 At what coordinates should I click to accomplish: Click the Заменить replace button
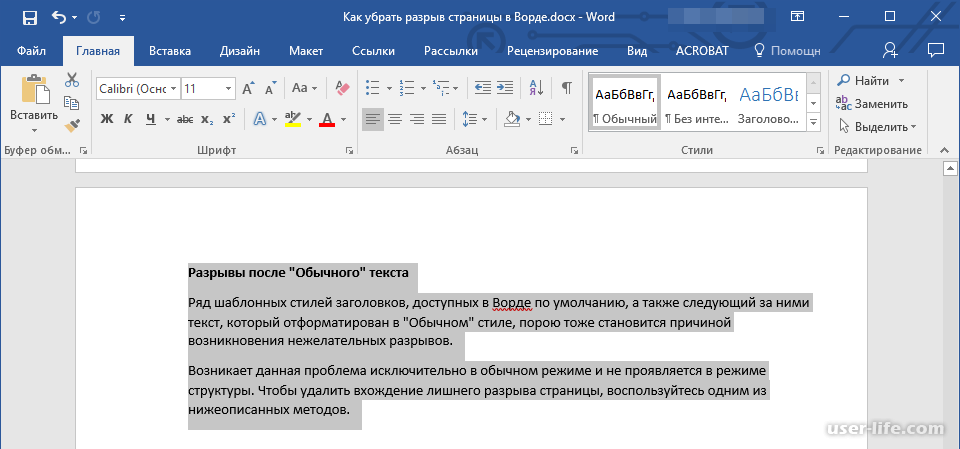tap(872, 104)
